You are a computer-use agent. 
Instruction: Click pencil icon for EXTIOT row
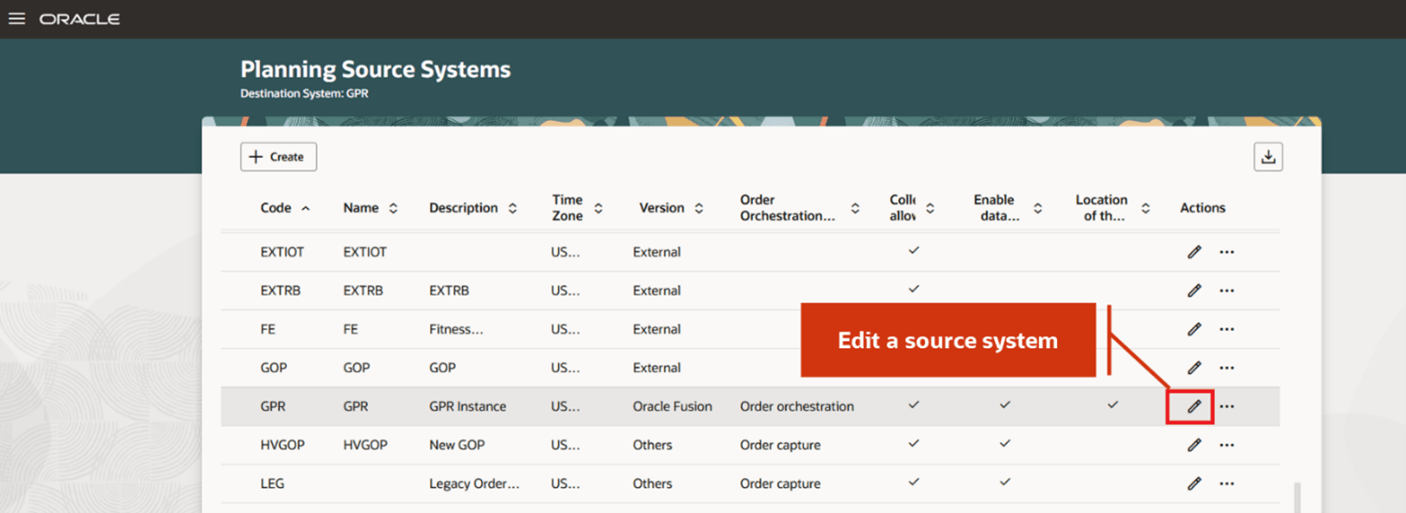(x=1193, y=252)
